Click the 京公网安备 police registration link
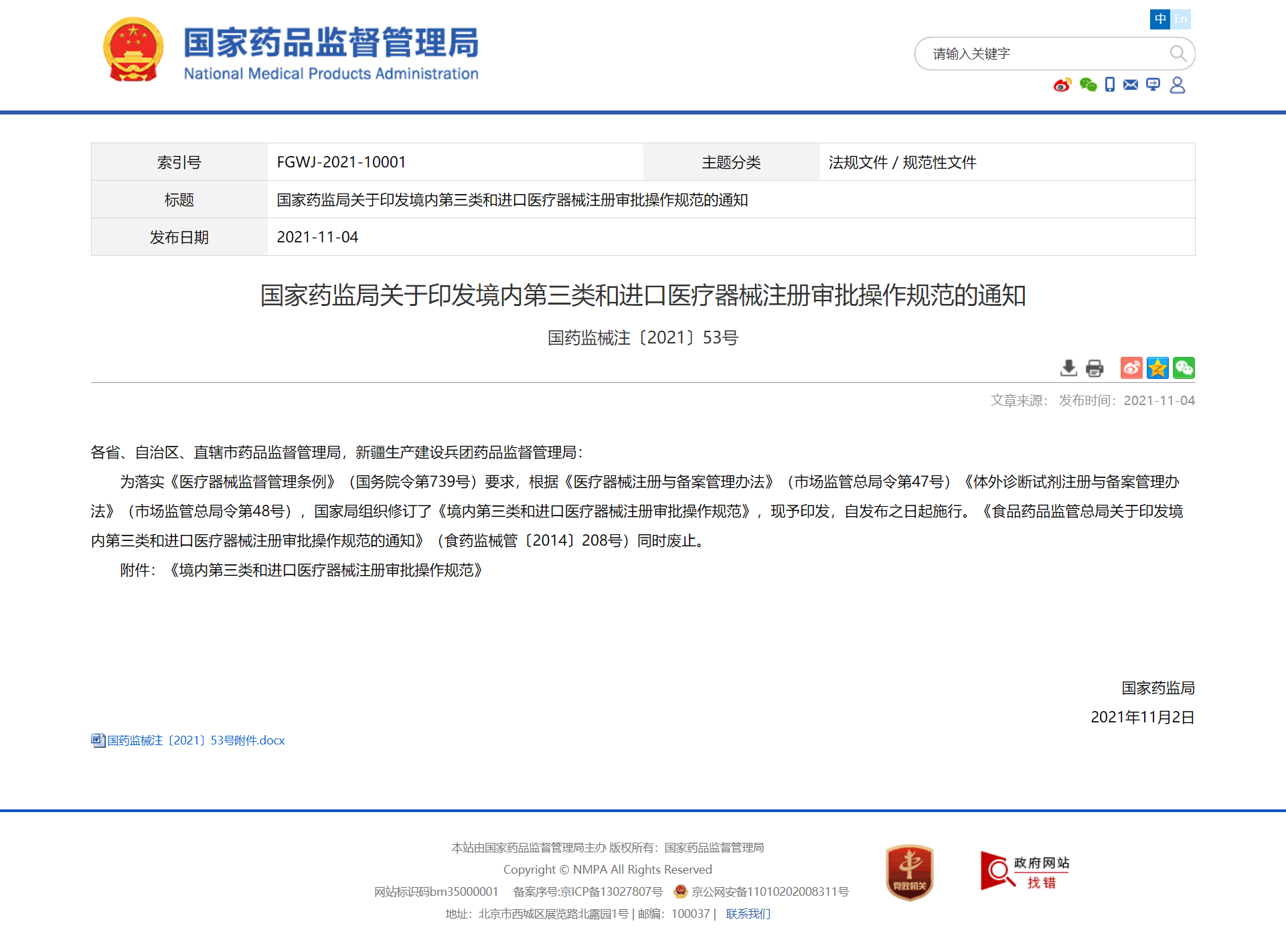1286x952 pixels. point(770,892)
